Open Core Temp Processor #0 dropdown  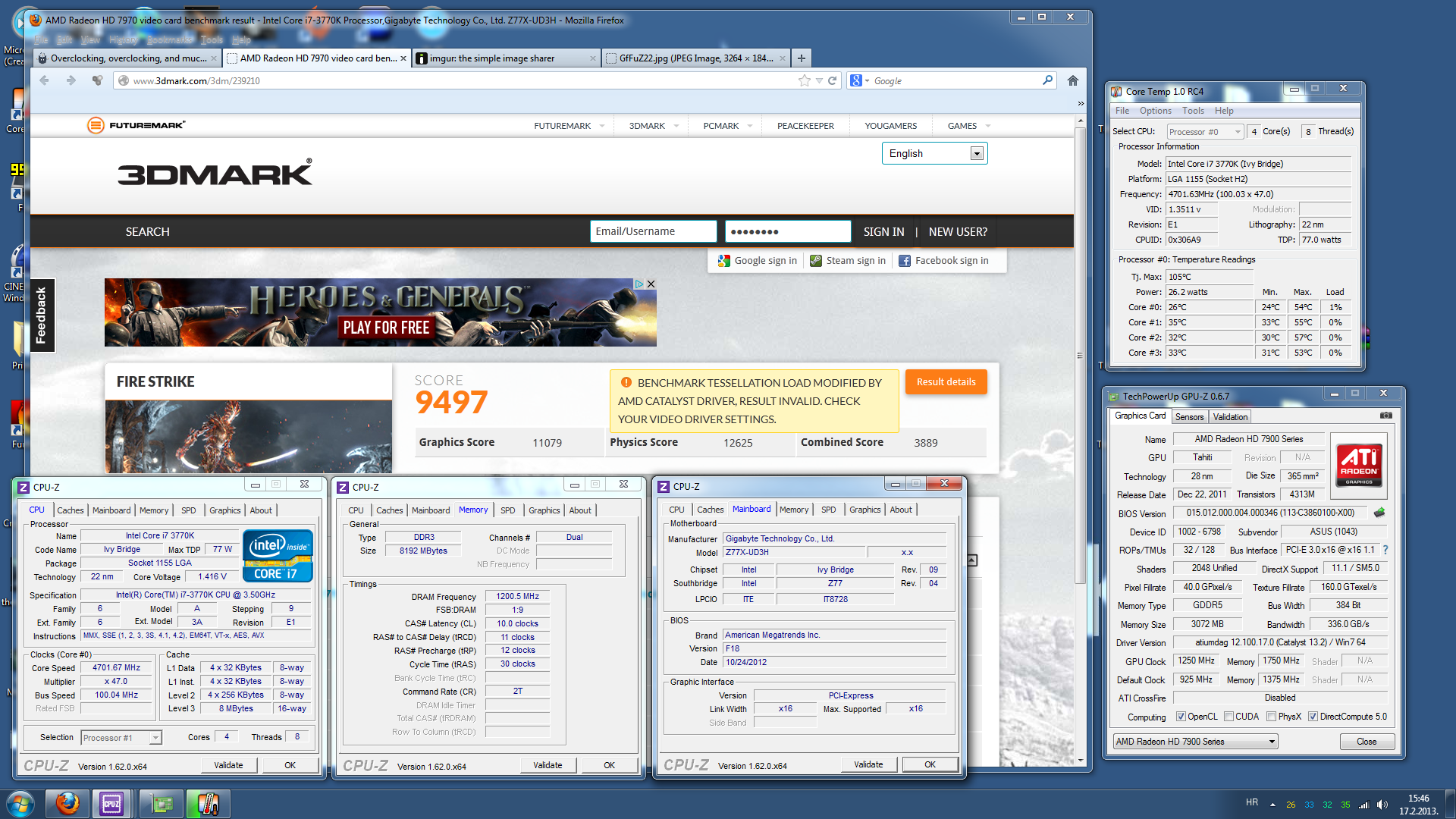[1205, 131]
